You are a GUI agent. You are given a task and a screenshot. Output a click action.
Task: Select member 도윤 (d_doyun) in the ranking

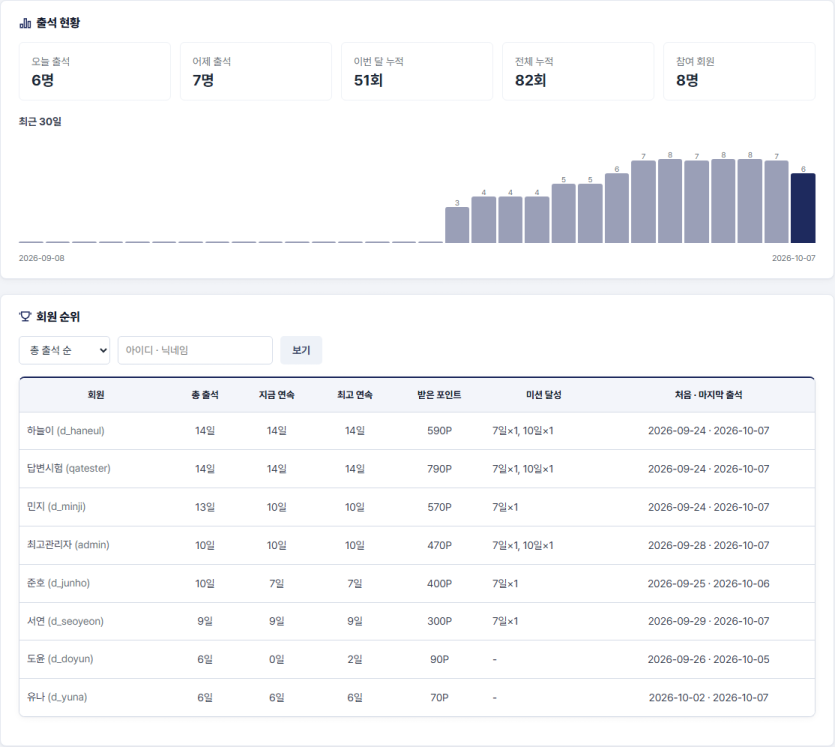pos(60,659)
